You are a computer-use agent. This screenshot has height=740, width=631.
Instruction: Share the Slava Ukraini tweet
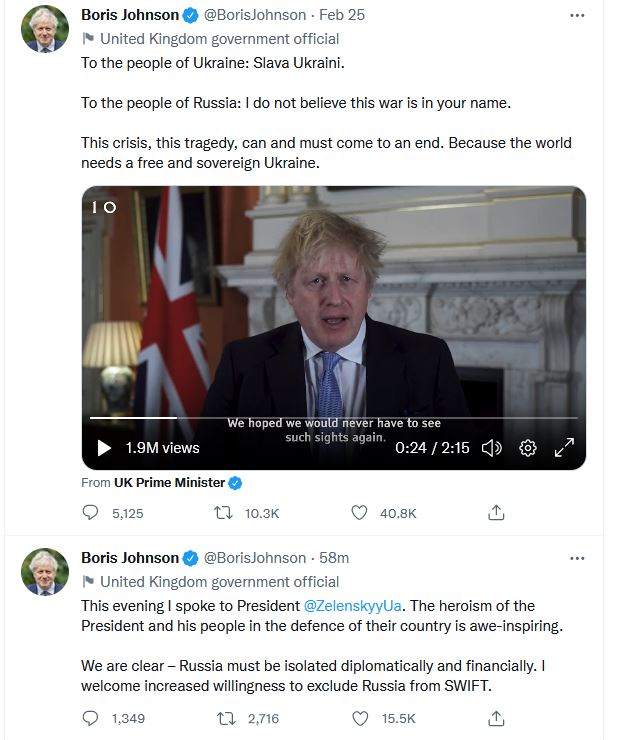tap(495, 513)
